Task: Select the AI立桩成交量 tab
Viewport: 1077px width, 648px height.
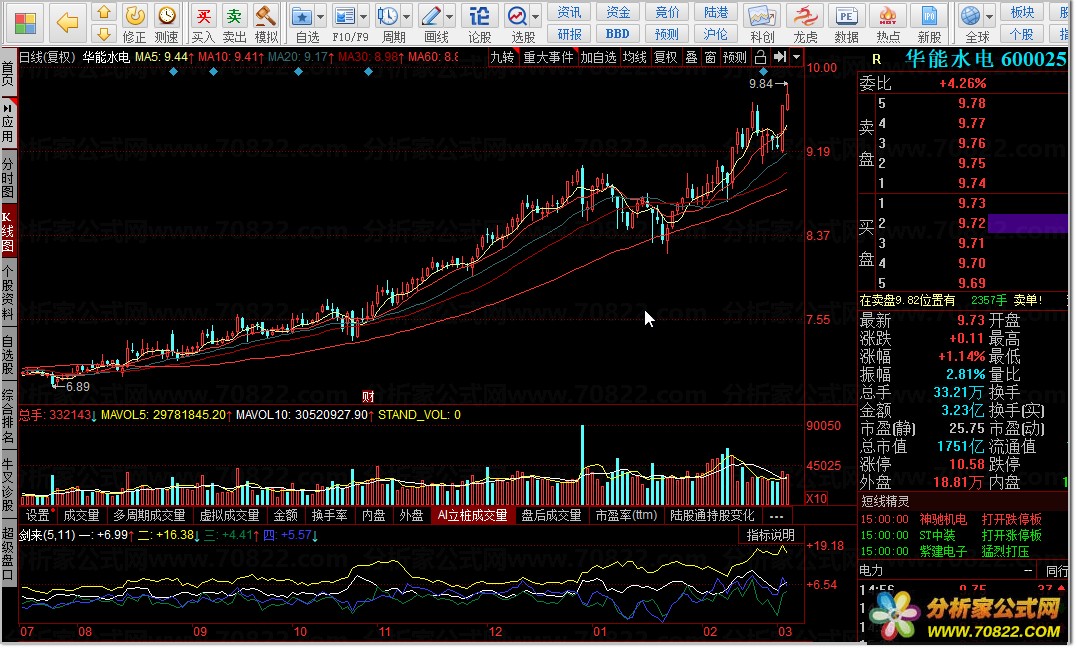Action: click(473, 515)
